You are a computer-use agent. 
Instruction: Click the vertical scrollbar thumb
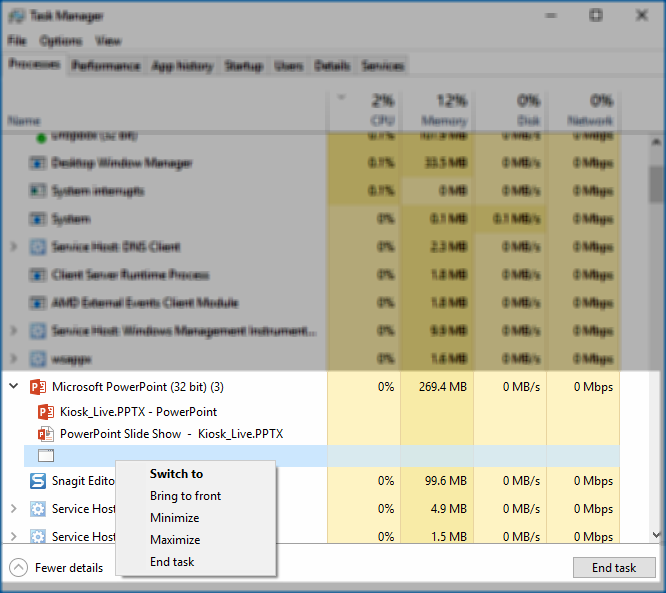click(x=656, y=184)
